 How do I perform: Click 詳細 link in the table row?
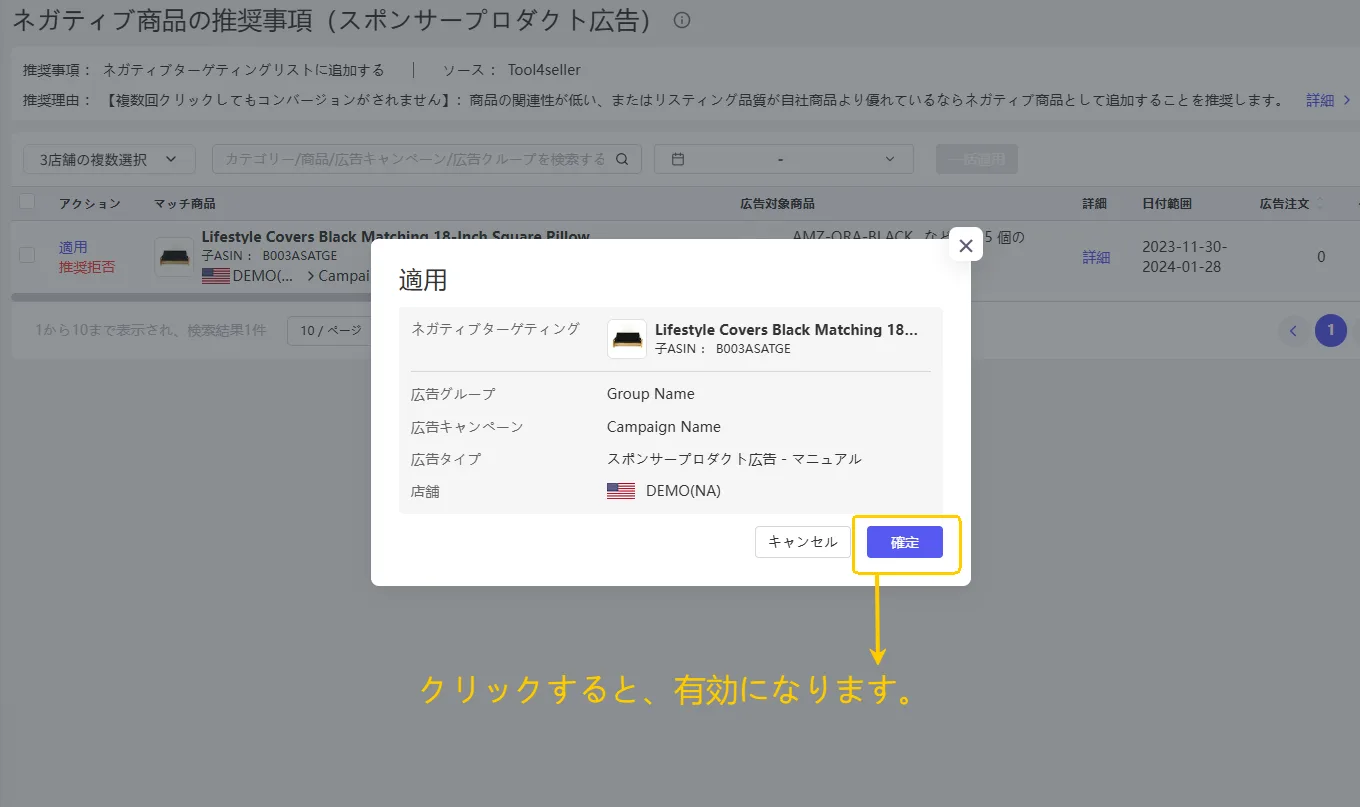(x=1096, y=257)
